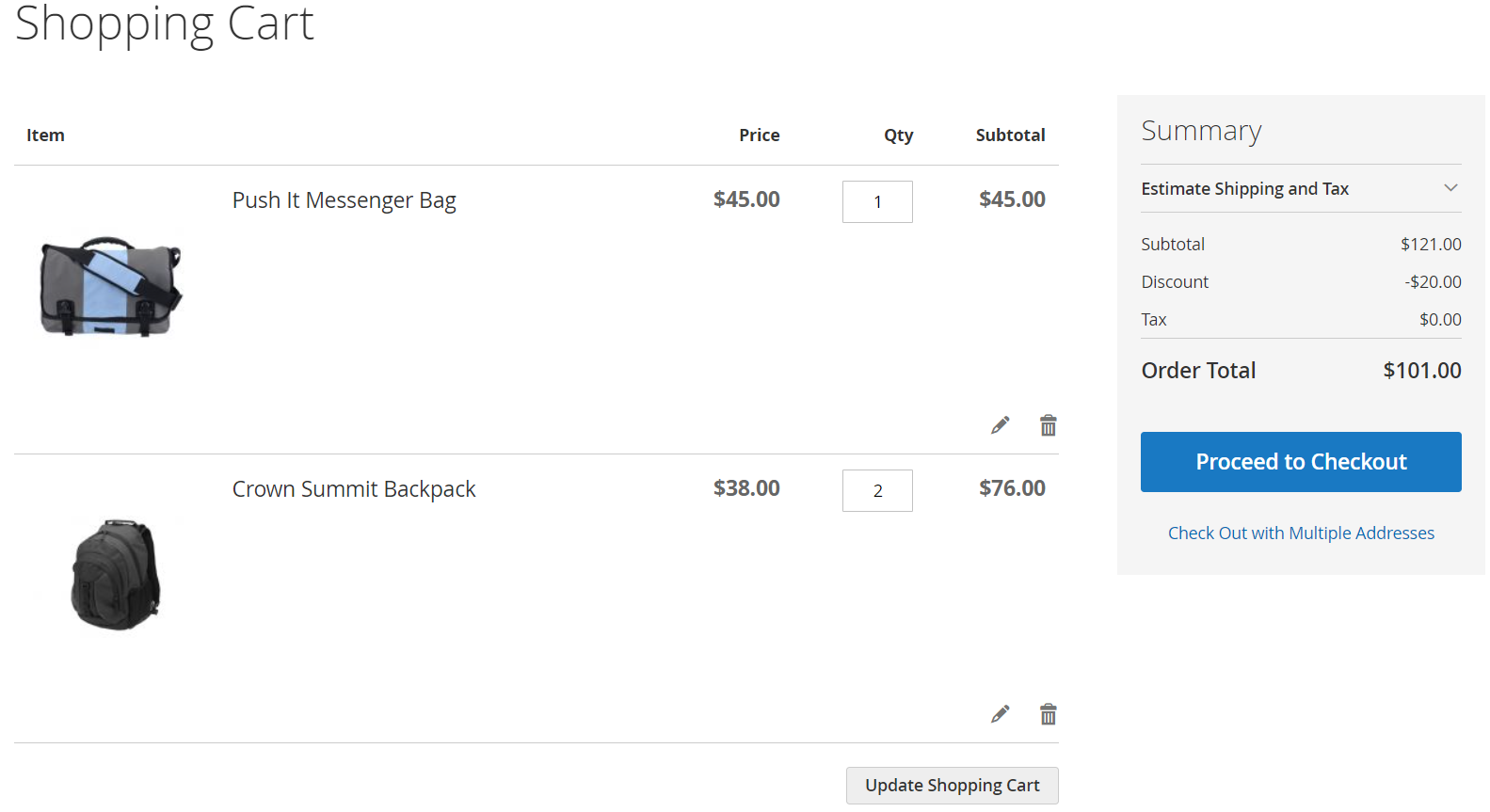The width and height of the screenshot is (1490, 812).
Task: Choose Check Out with Multiple Addresses
Action: 1300,533
